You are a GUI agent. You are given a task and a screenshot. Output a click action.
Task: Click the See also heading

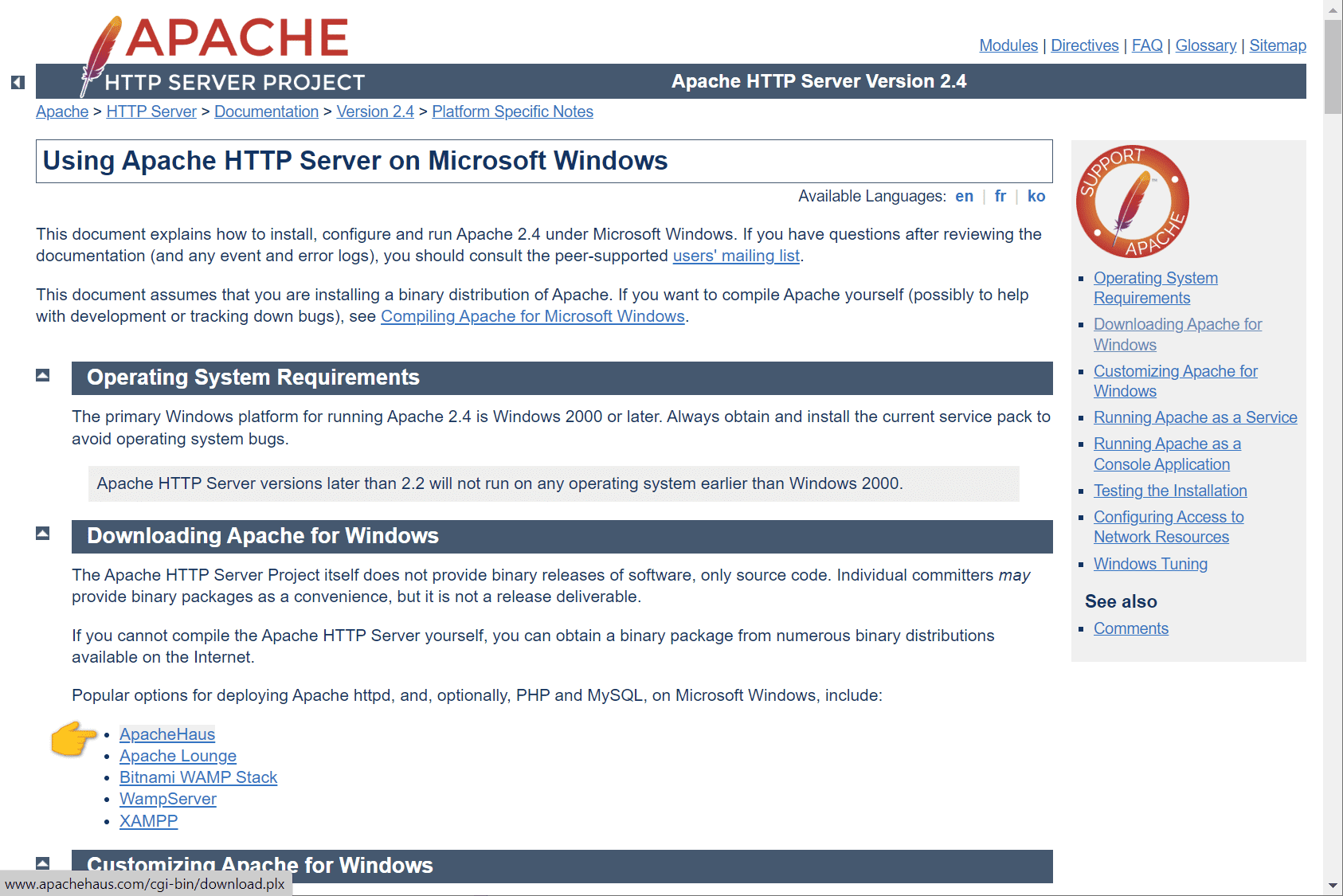[x=1121, y=601]
